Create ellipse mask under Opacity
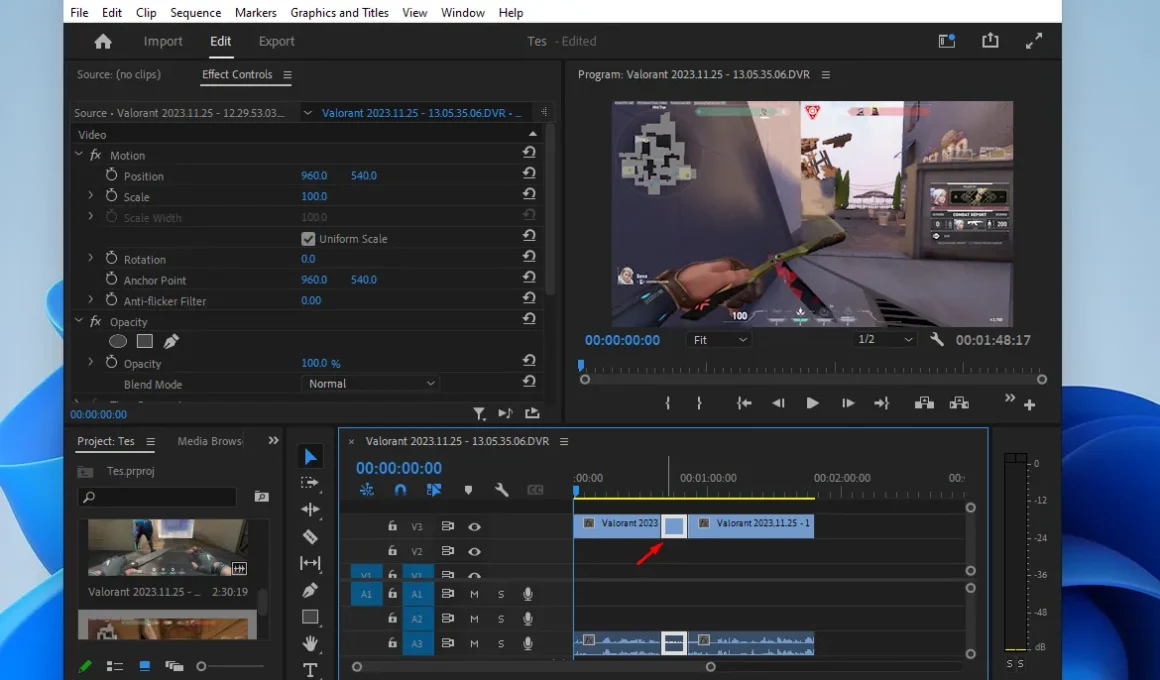 coord(118,341)
